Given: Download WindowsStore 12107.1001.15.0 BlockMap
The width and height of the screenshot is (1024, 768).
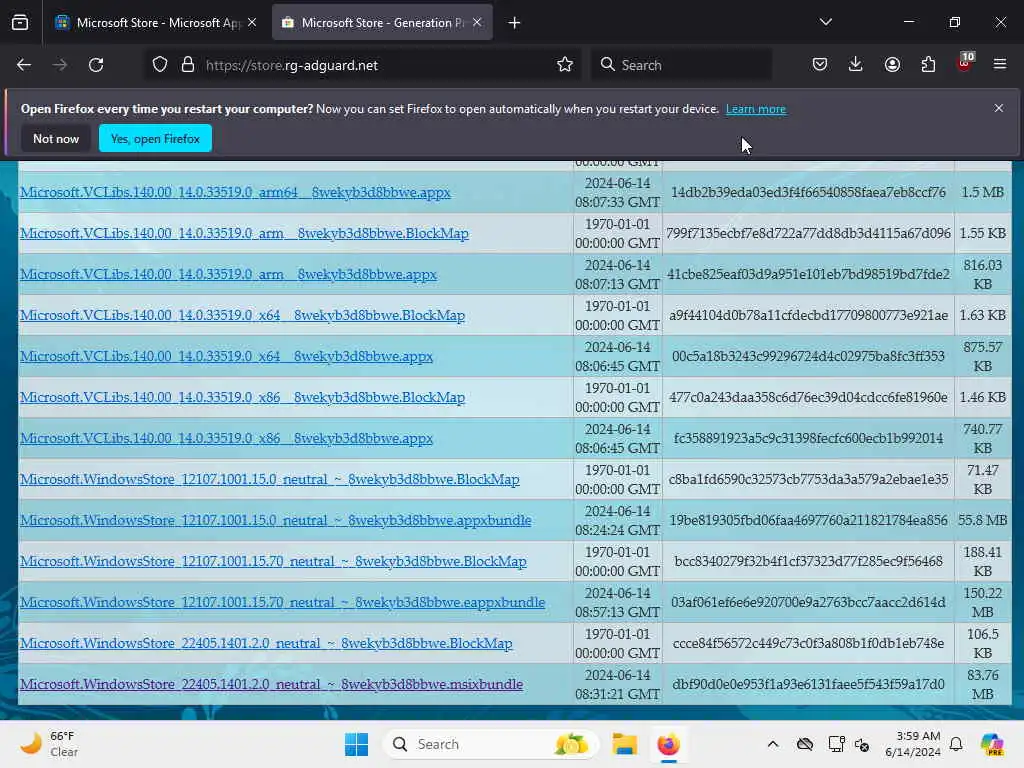Looking at the screenshot, I should (x=270, y=479).
